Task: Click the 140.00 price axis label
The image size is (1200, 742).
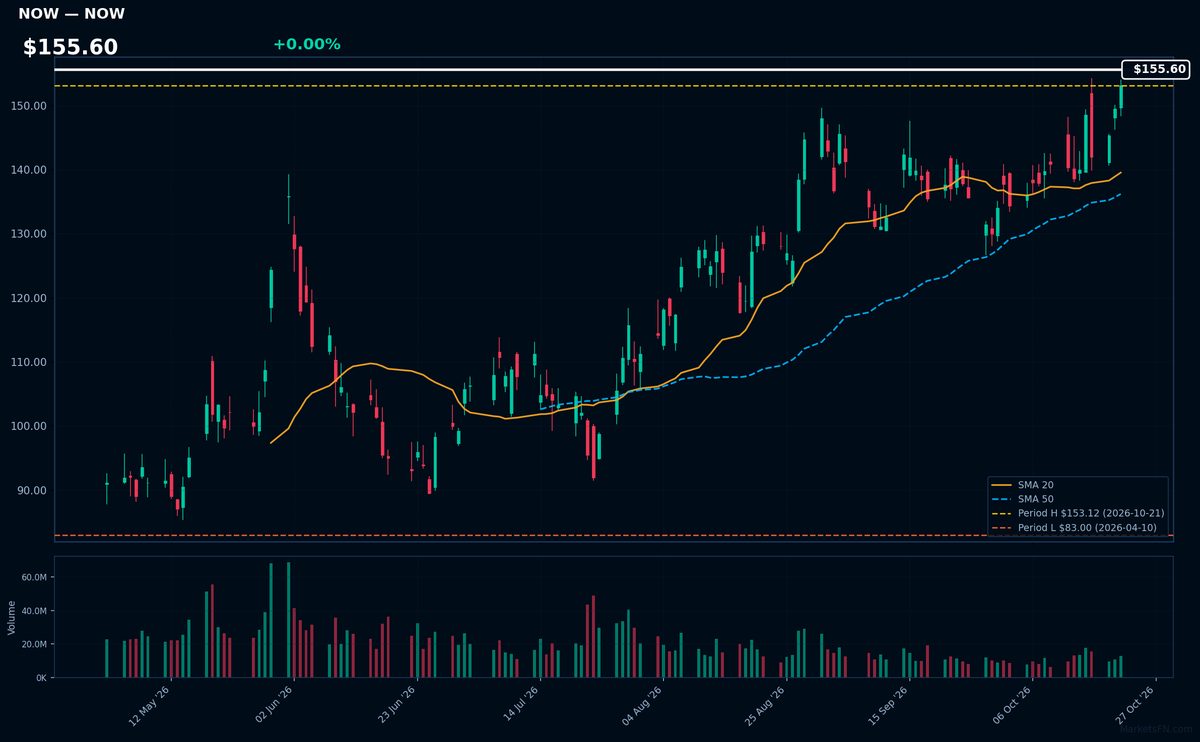Action: [x=30, y=170]
